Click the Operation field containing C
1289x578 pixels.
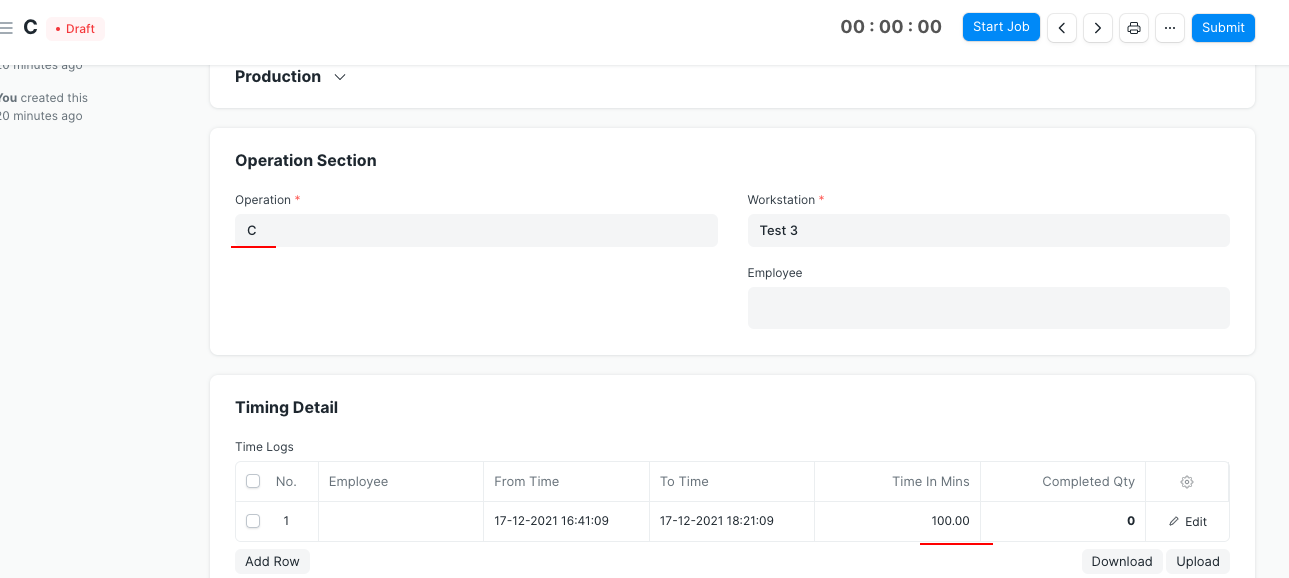475,230
